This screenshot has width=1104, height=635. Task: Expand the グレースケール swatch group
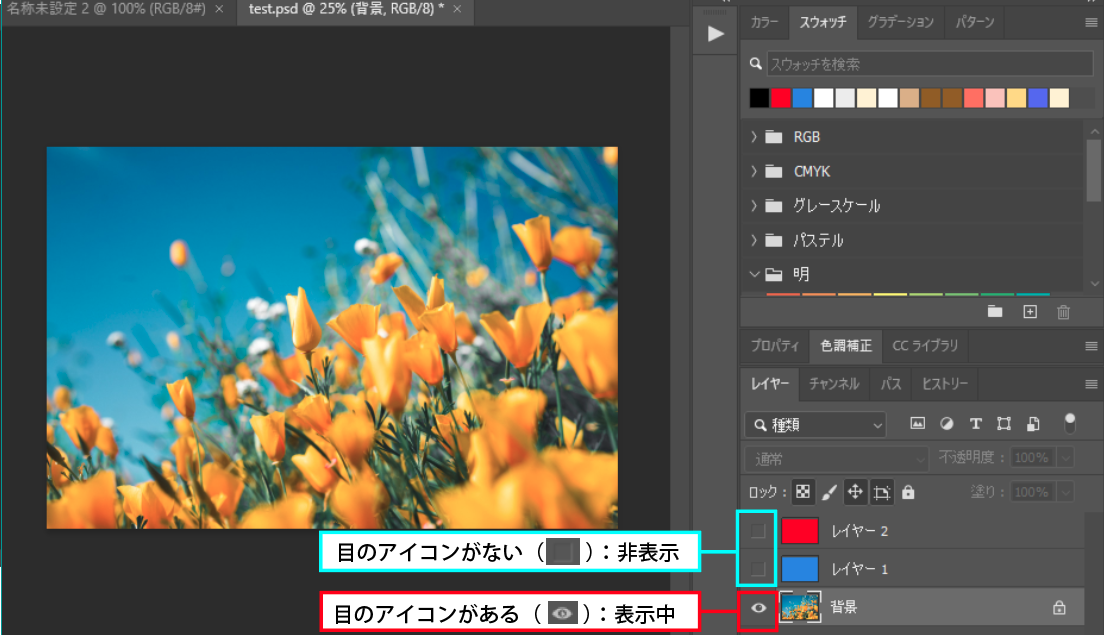(x=754, y=206)
